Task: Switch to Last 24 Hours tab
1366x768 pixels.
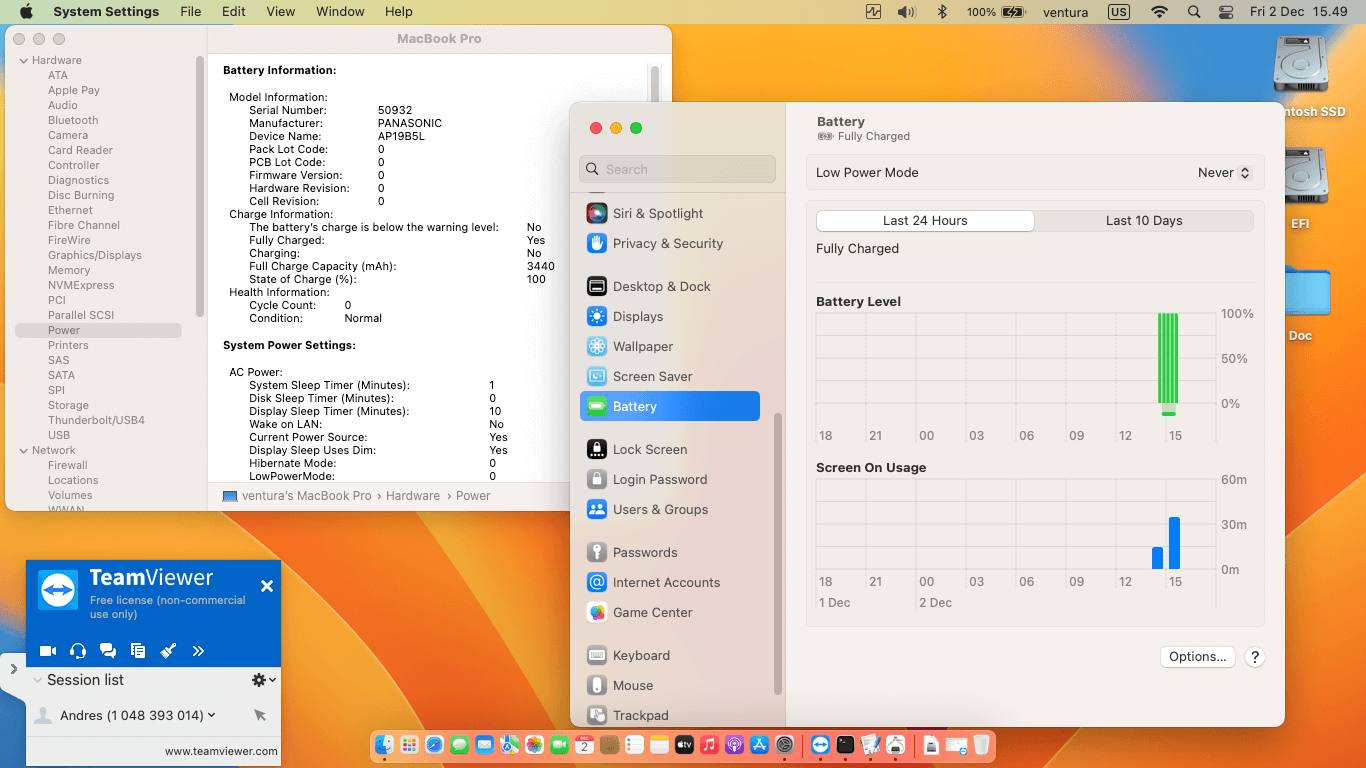Action: 925,221
